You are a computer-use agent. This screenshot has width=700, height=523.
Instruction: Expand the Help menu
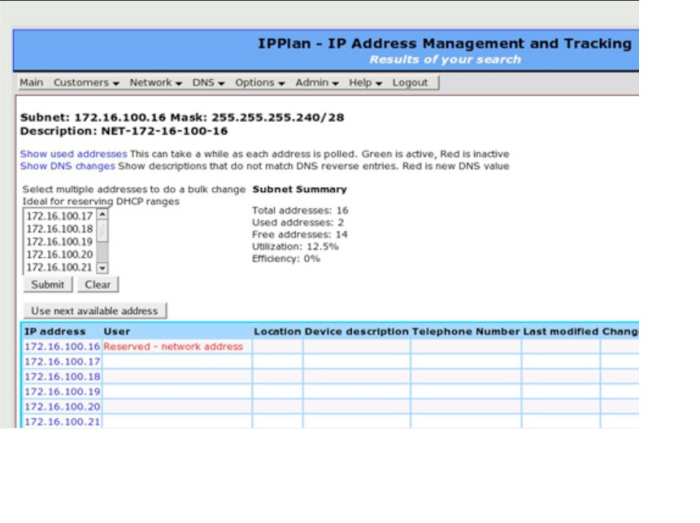(x=365, y=83)
